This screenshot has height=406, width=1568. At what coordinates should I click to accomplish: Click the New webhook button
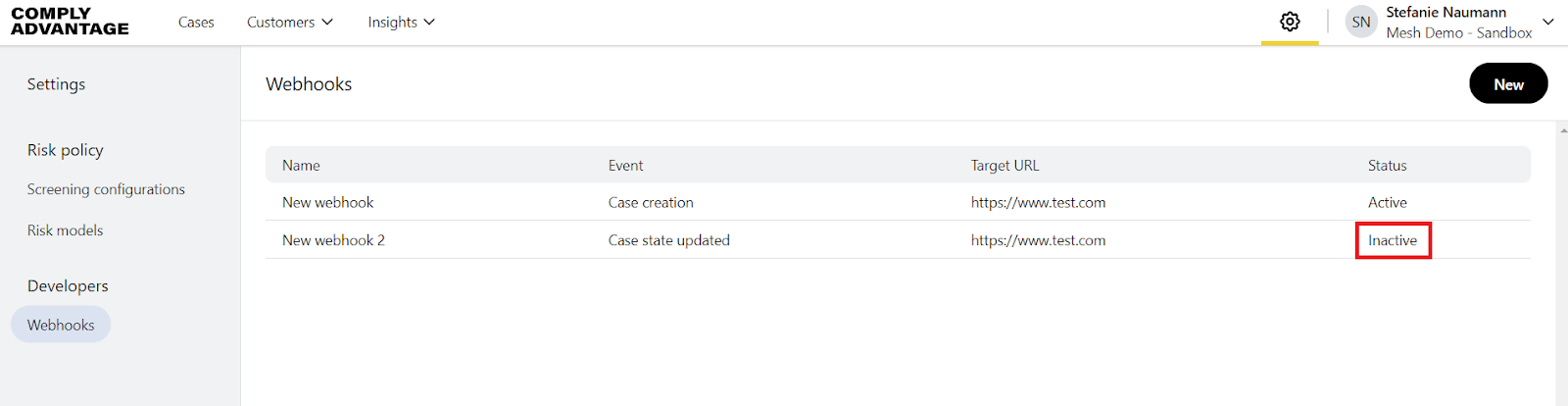click(x=1508, y=84)
